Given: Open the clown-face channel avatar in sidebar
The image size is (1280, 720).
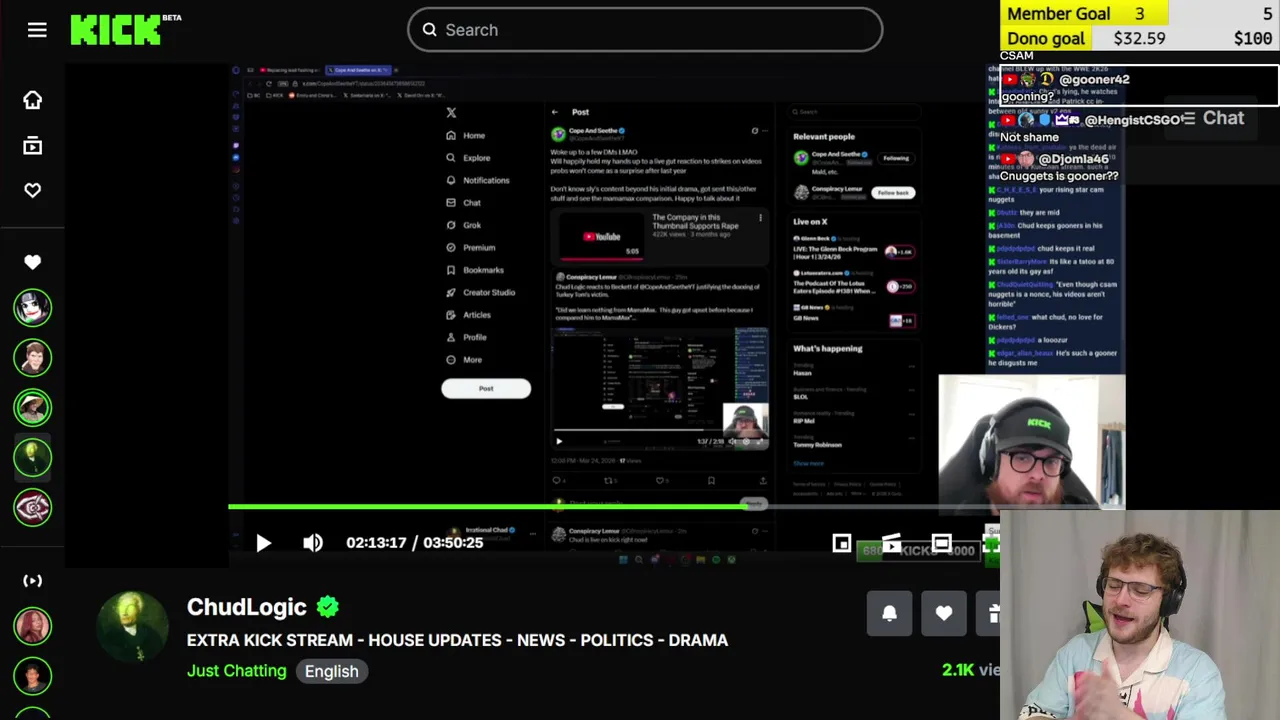Looking at the screenshot, I should [33, 308].
